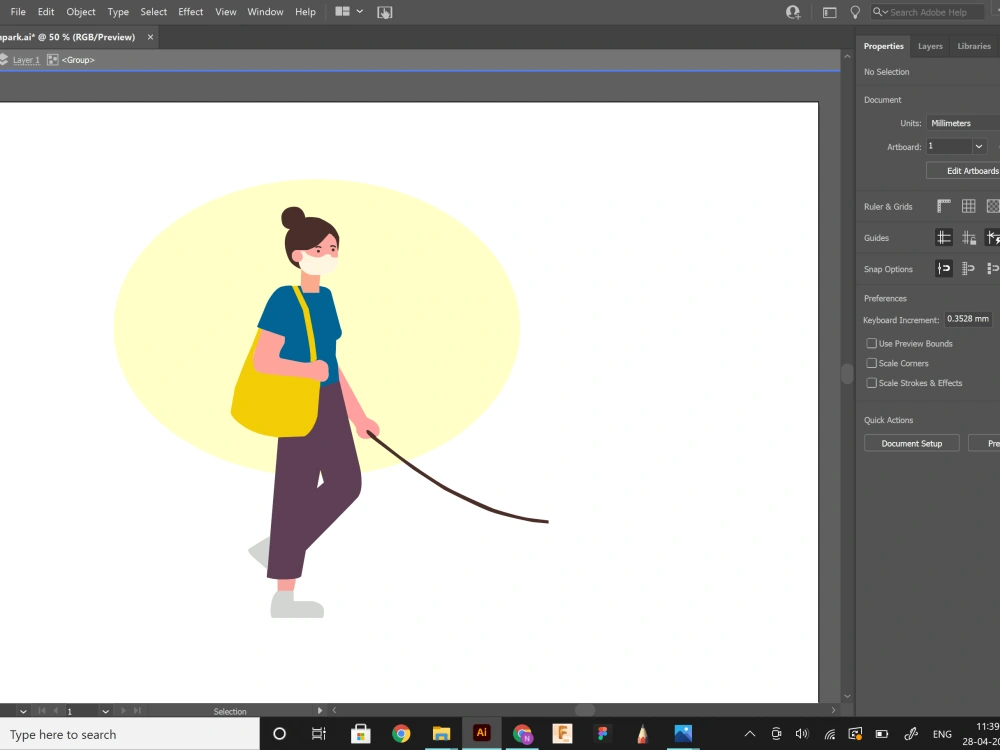
Task: Open Photos app from taskbar
Action: (x=683, y=734)
